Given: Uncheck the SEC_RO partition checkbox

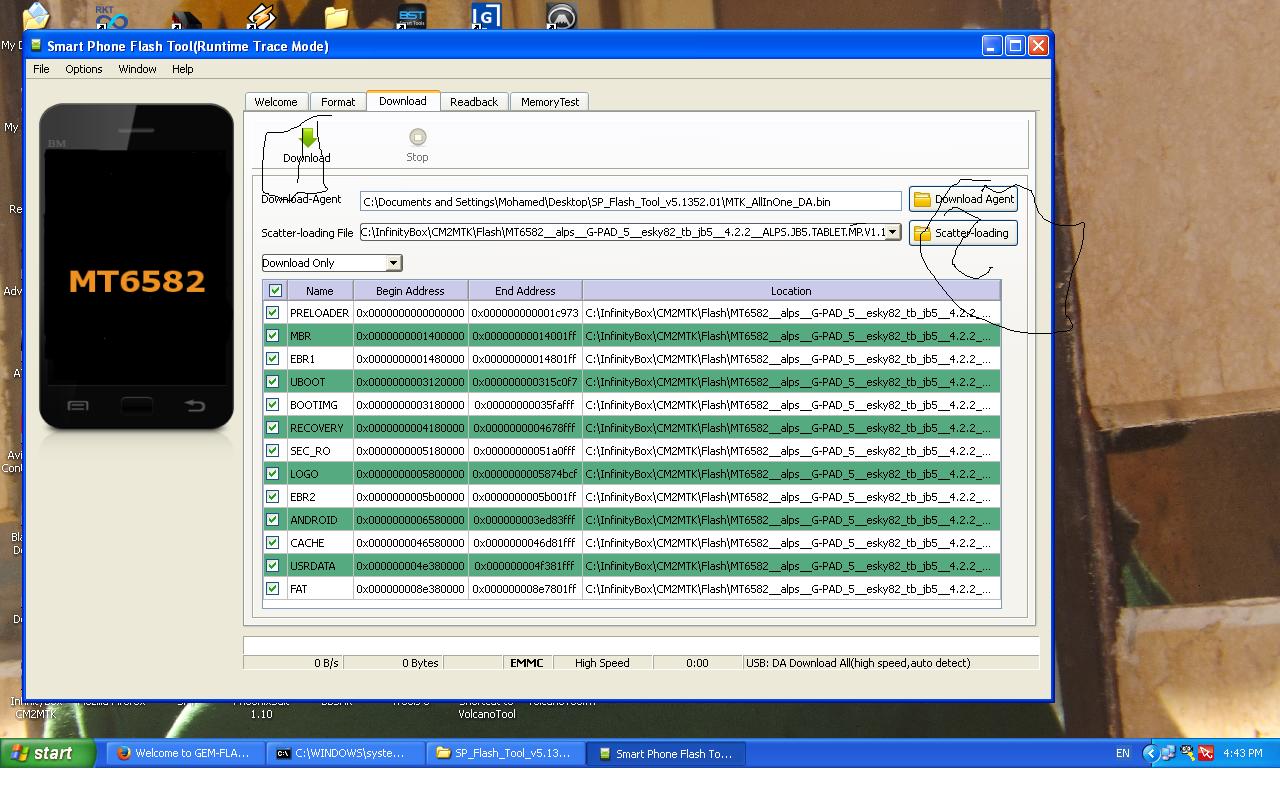Looking at the screenshot, I should coord(273,451).
